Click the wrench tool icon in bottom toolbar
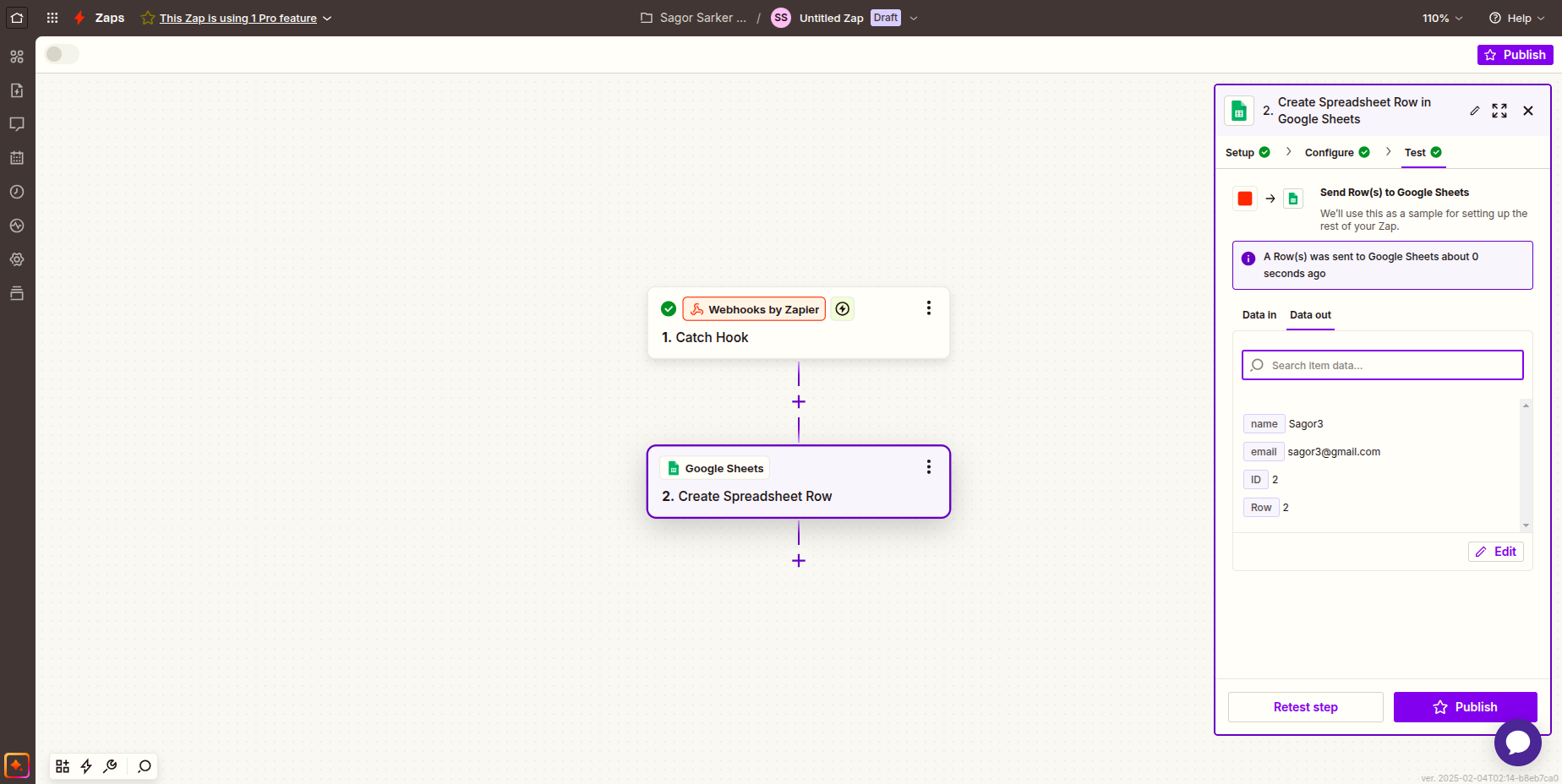The height and width of the screenshot is (784, 1562). (110, 766)
